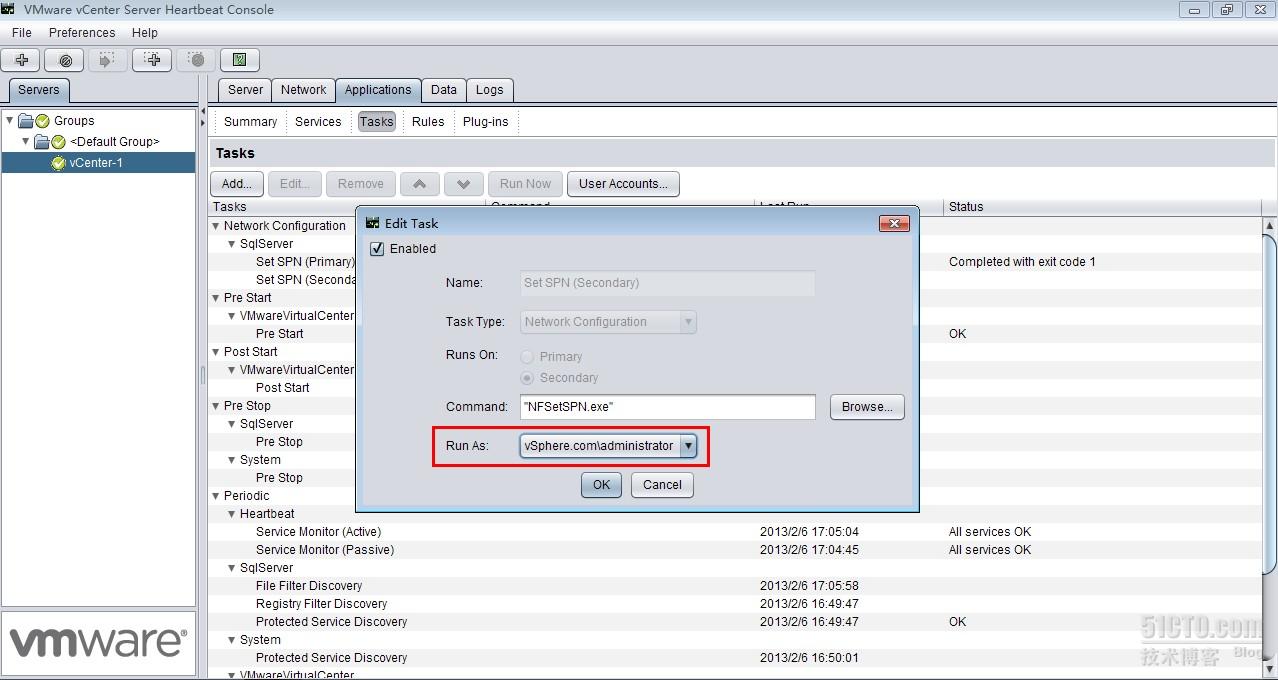Select the Registry Filter Discovery task row
The width and height of the screenshot is (1278, 680).
click(735, 604)
